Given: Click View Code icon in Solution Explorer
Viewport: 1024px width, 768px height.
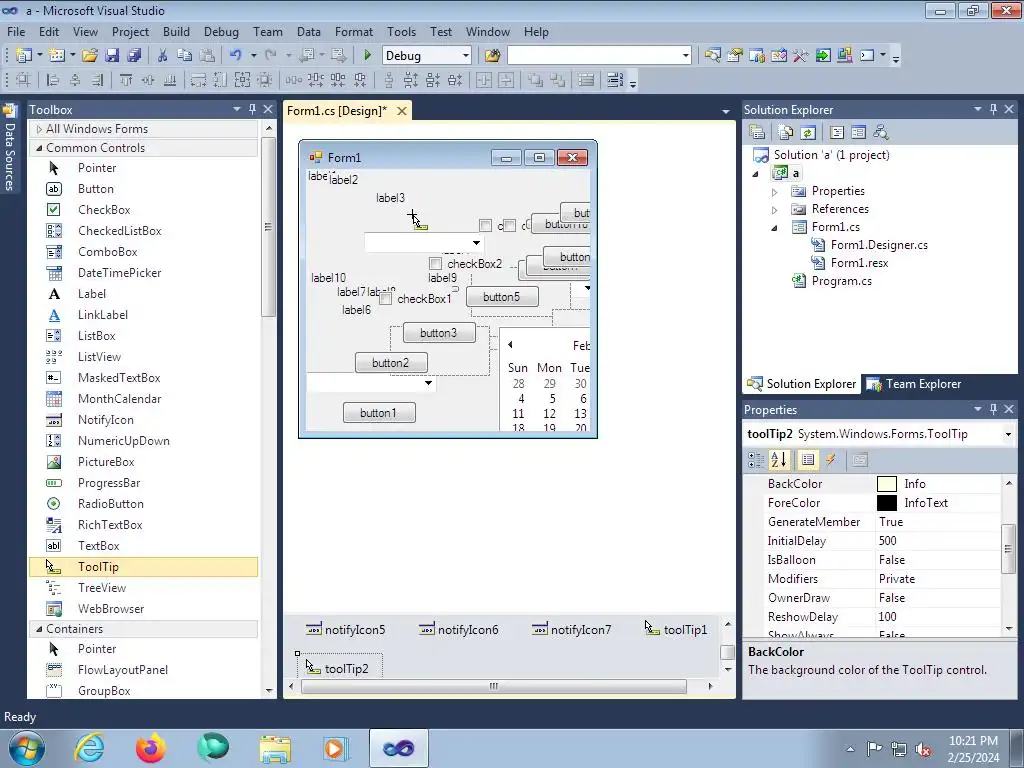Looking at the screenshot, I should tap(837, 133).
